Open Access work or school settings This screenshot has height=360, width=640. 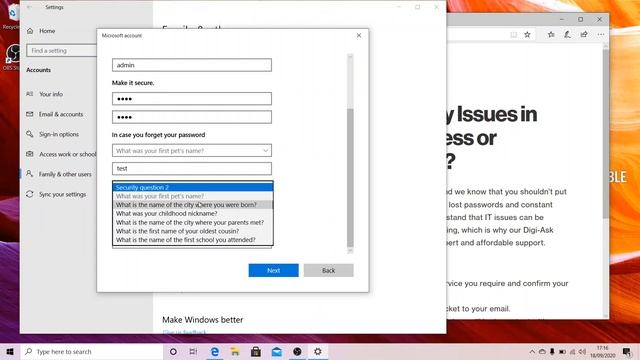pos(61,154)
